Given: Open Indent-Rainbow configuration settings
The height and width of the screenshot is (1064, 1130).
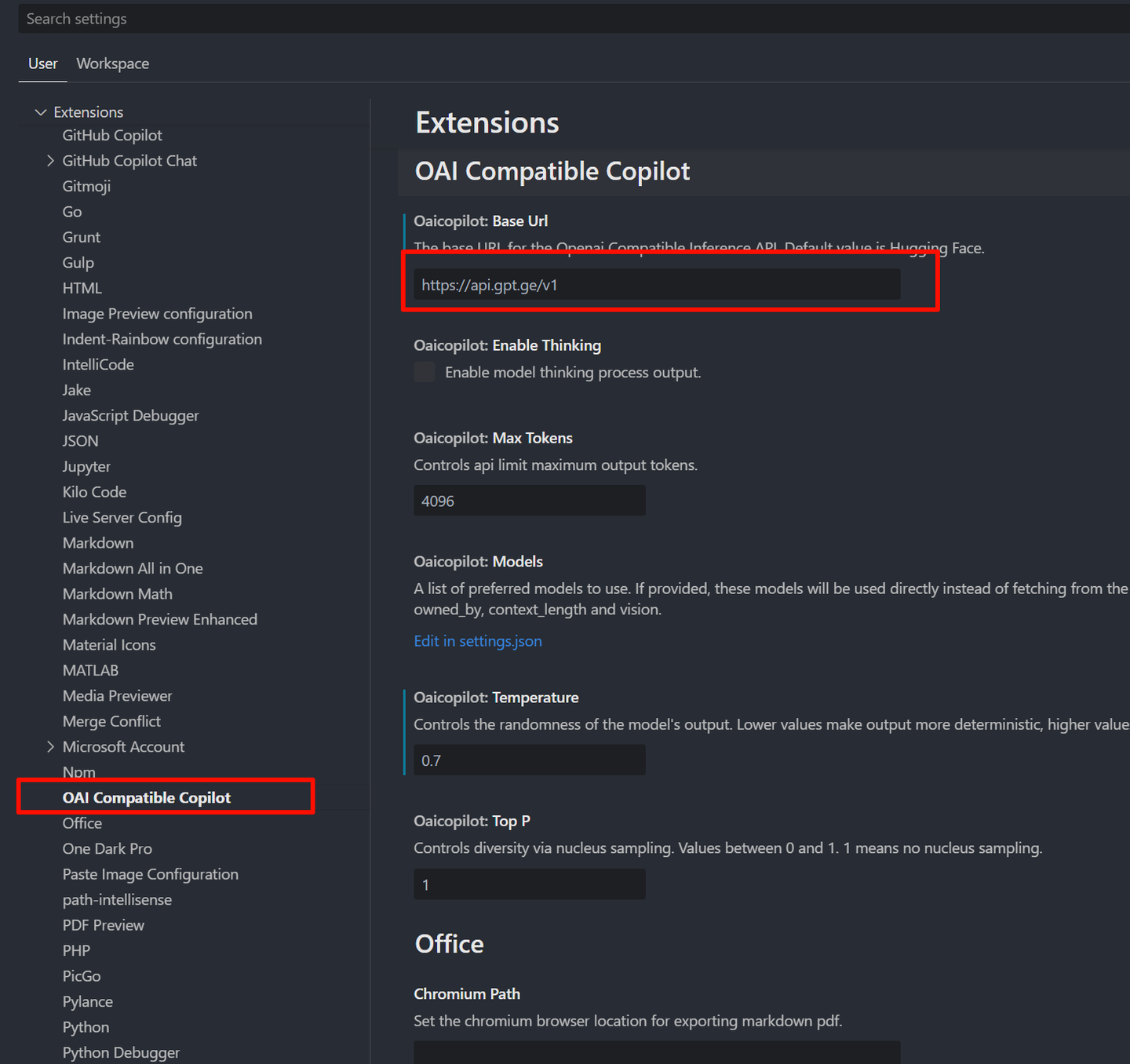Looking at the screenshot, I should coord(162,339).
